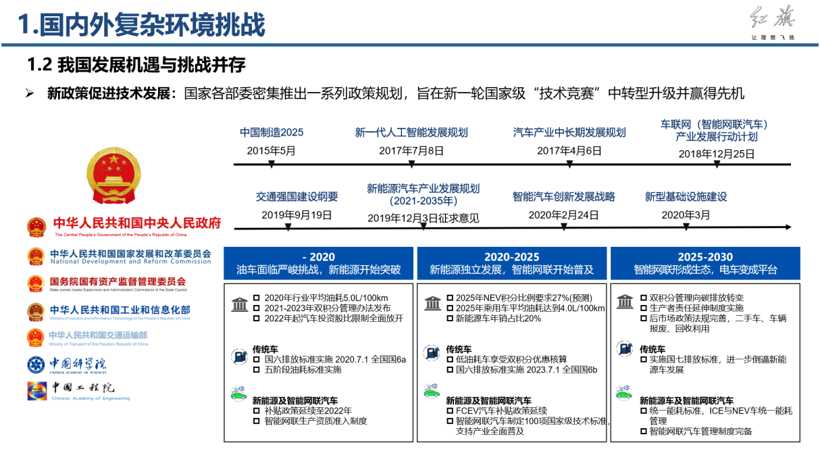Click the 中国制造2025 policy title
The width and height of the screenshot is (820, 461).
[271, 133]
